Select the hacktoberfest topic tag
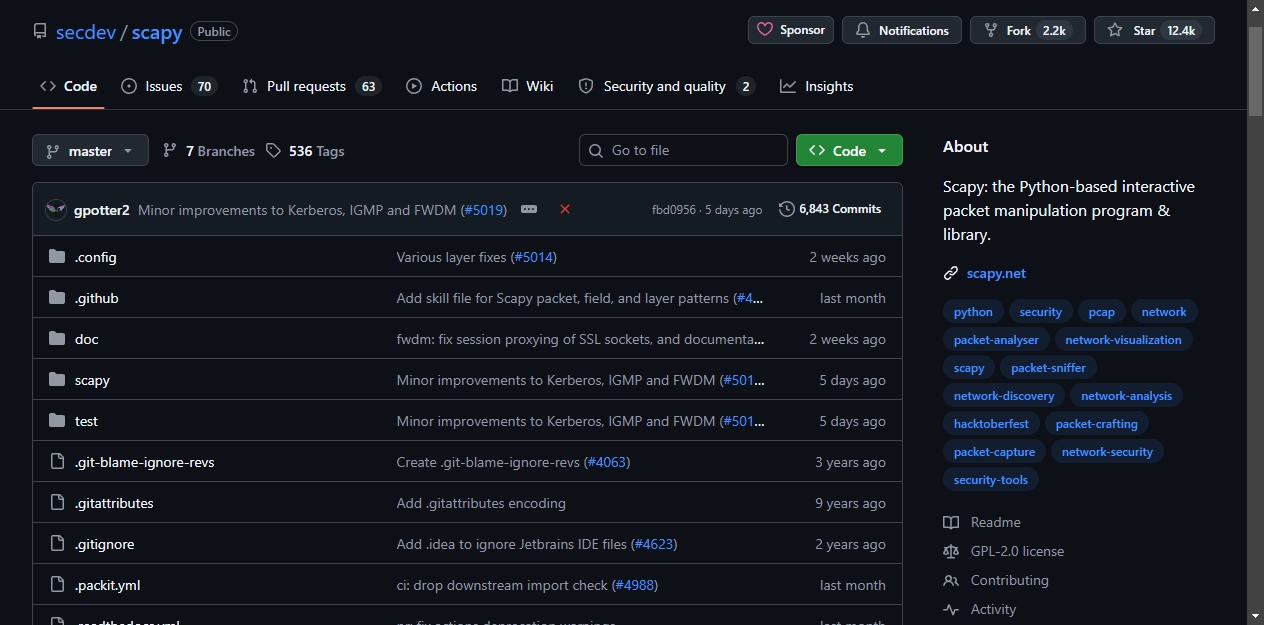This screenshot has width=1264, height=625. click(991, 424)
